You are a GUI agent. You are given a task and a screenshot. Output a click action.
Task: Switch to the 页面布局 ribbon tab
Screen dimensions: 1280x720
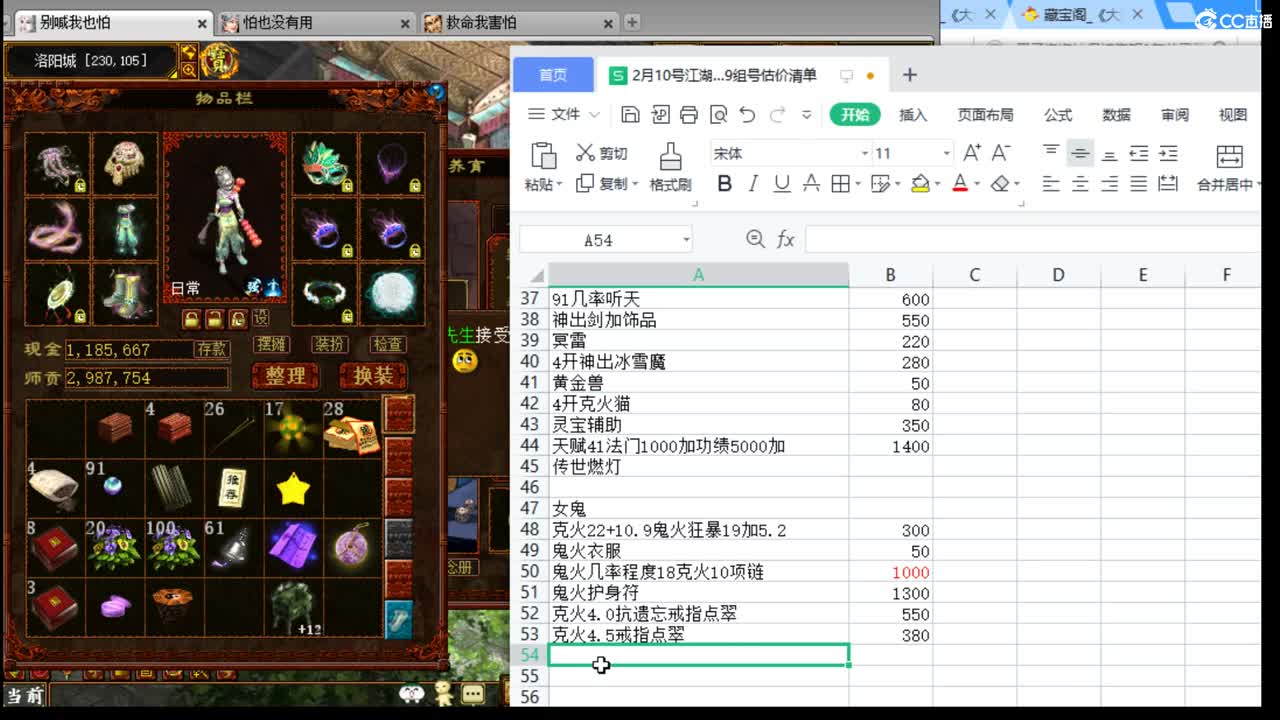click(x=985, y=115)
